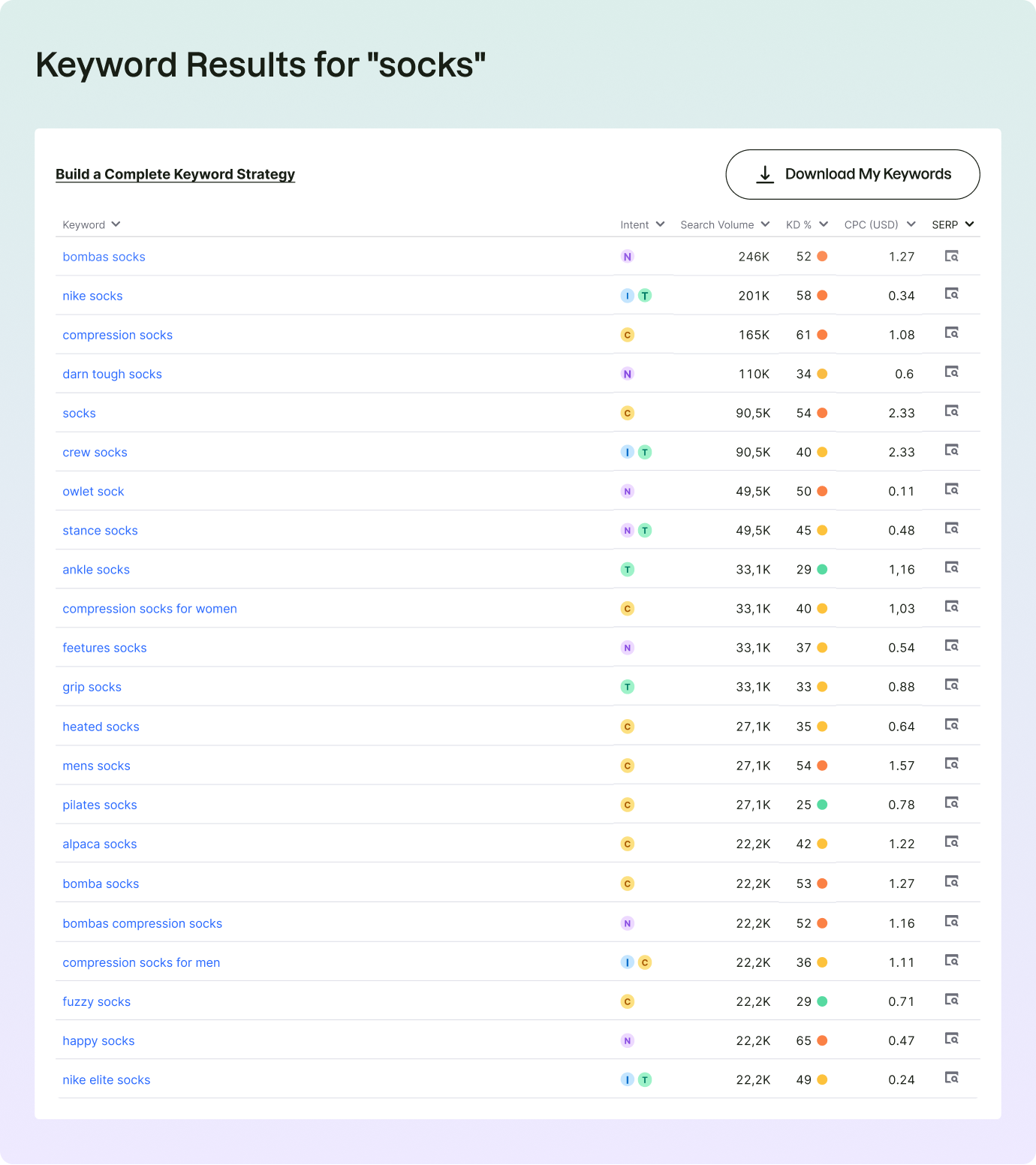The width and height of the screenshot is (1036, 1165).
Task: Open the KD % column dropdown
Action: click(x=824, y=224)
